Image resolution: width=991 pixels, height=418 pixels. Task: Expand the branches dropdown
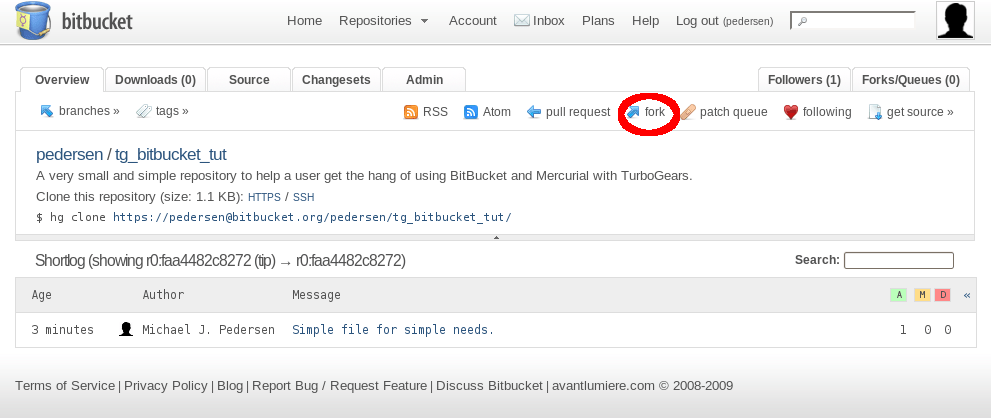pyautogui.click(x=79, y=111)
